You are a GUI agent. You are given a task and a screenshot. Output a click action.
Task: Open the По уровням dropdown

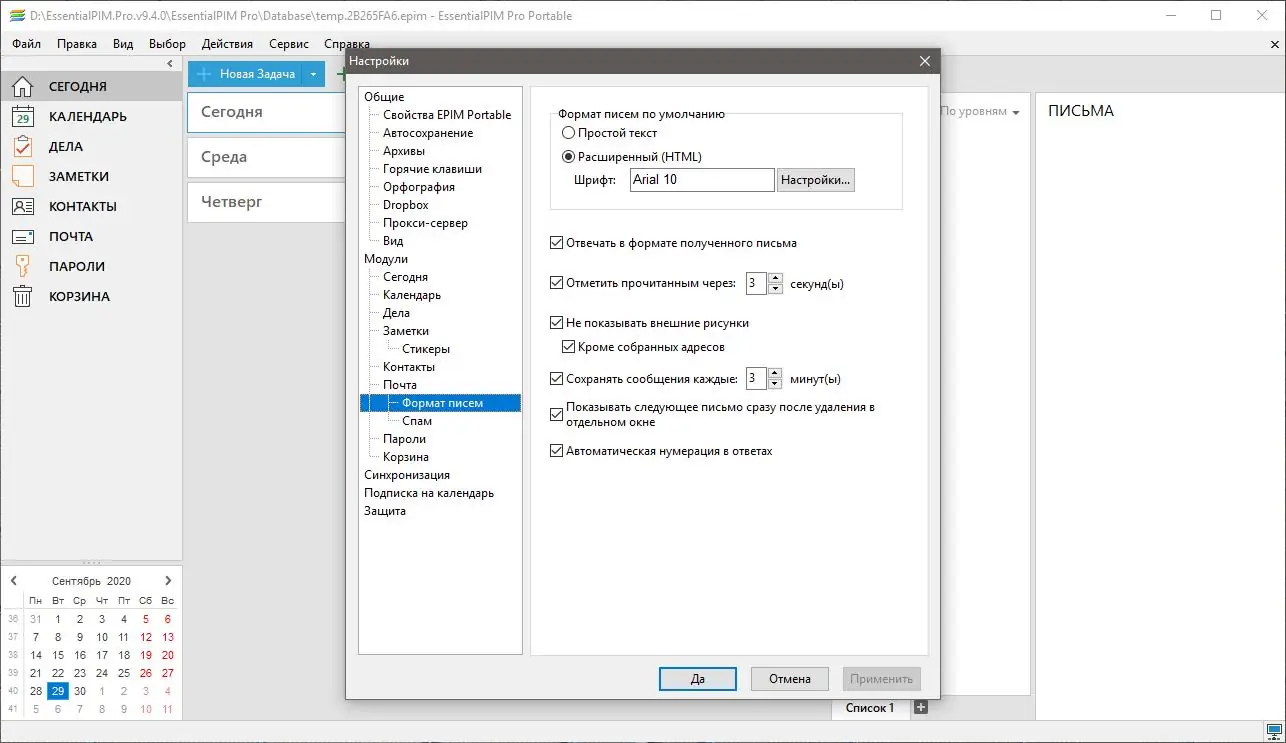(x=977, y=111)
